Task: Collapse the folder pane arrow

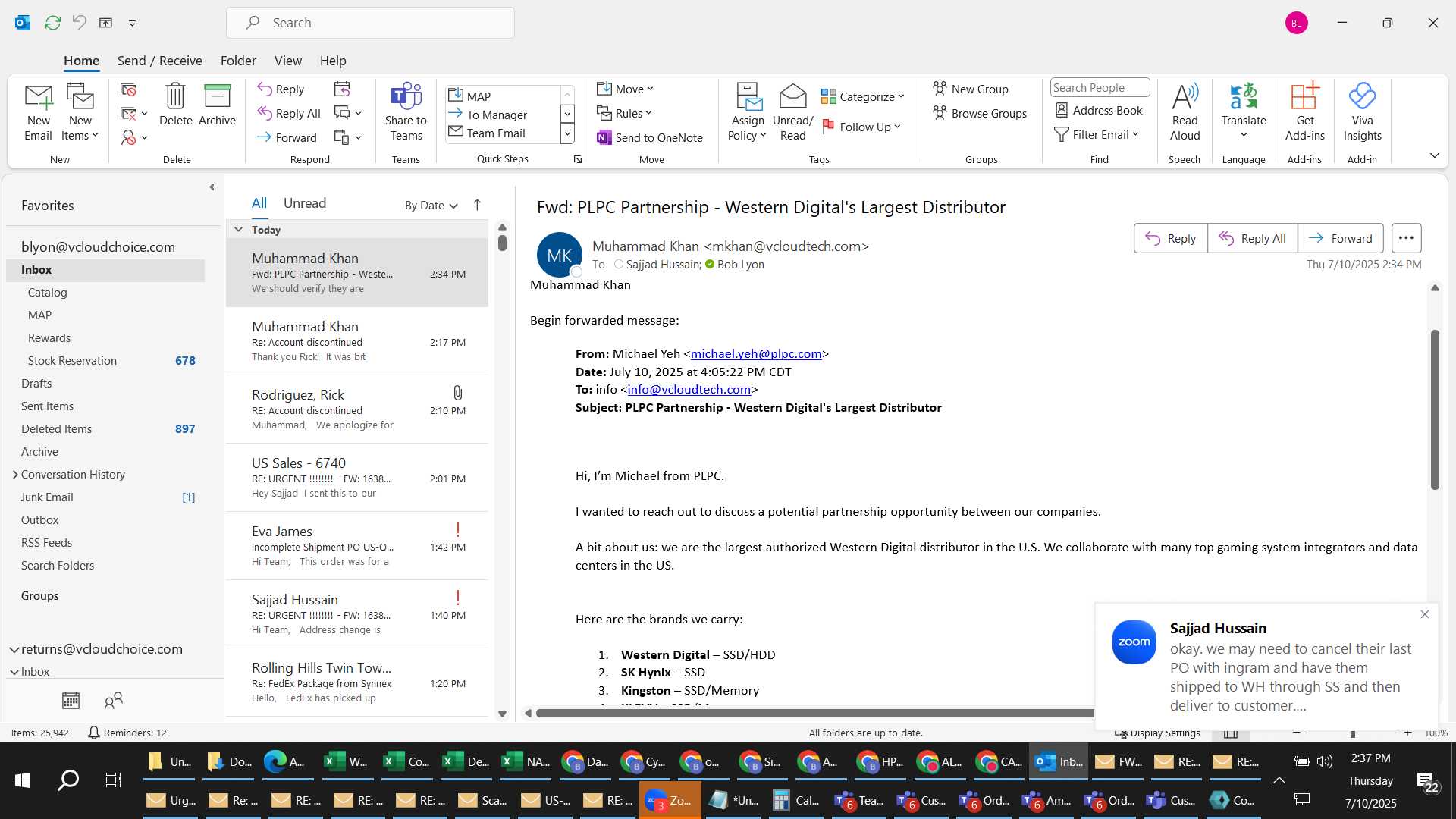Action: [x=212, y=187]
